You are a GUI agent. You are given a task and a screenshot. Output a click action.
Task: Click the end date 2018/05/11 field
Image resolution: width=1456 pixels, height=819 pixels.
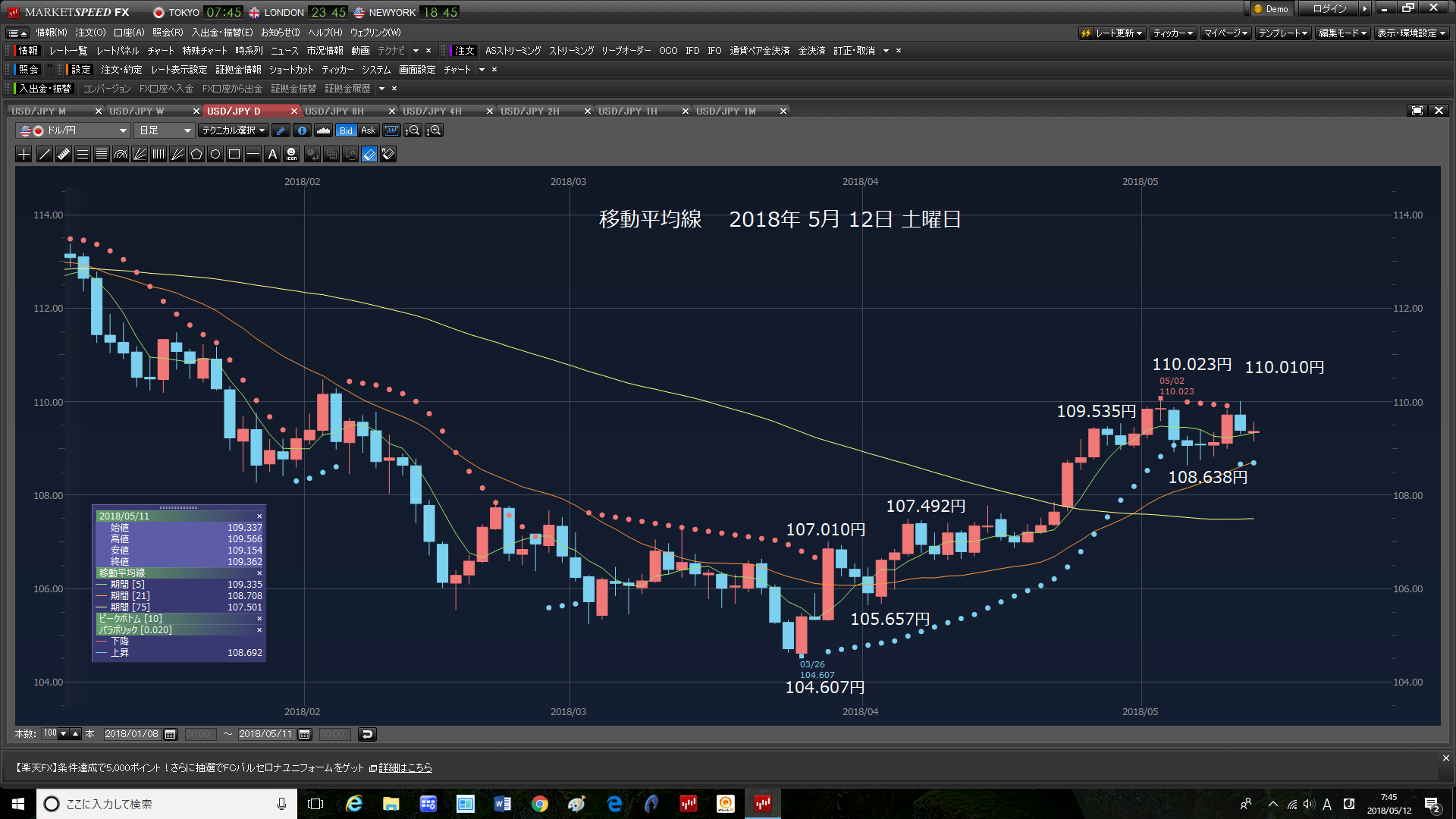tap(265, 734)
